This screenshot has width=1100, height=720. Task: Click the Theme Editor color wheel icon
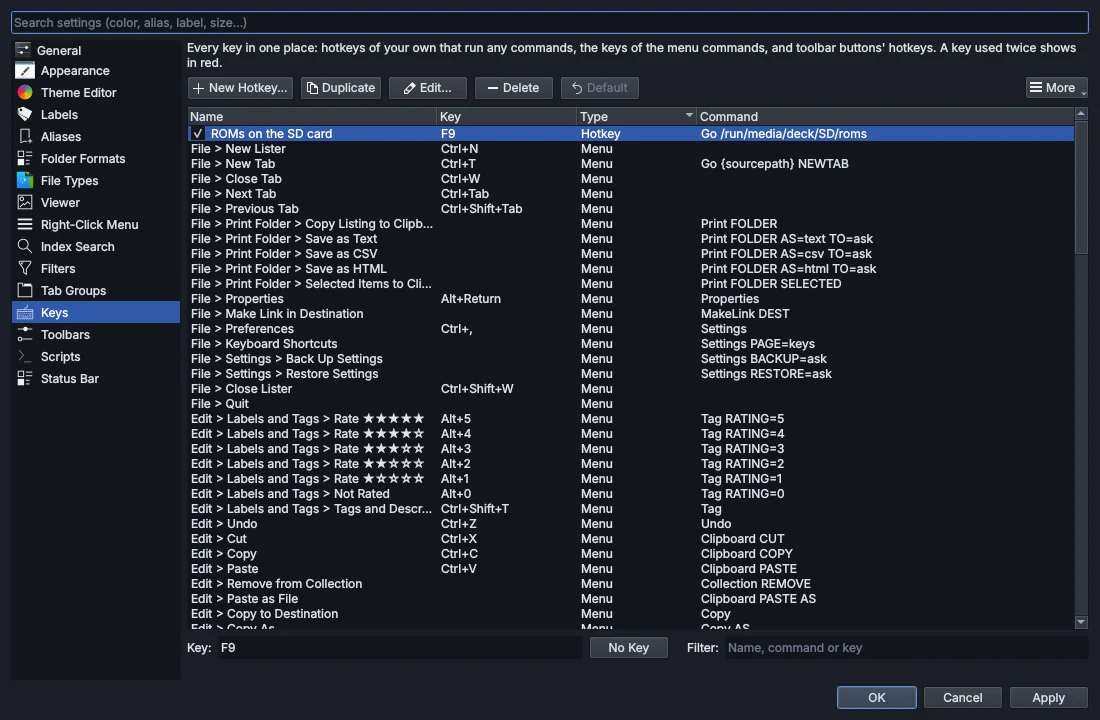25,93
